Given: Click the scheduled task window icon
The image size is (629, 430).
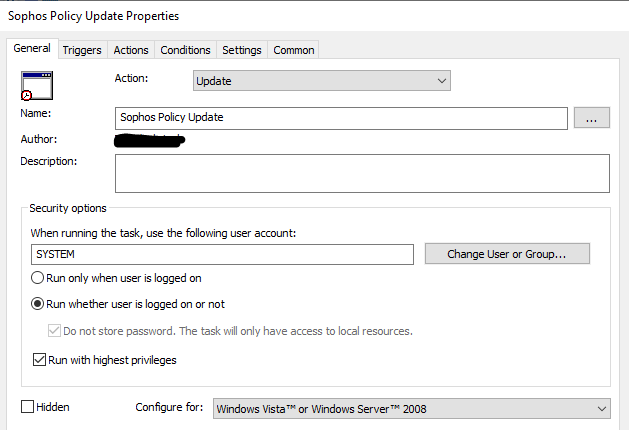Looking at the screenshot, I should click(x=37, y=85).
